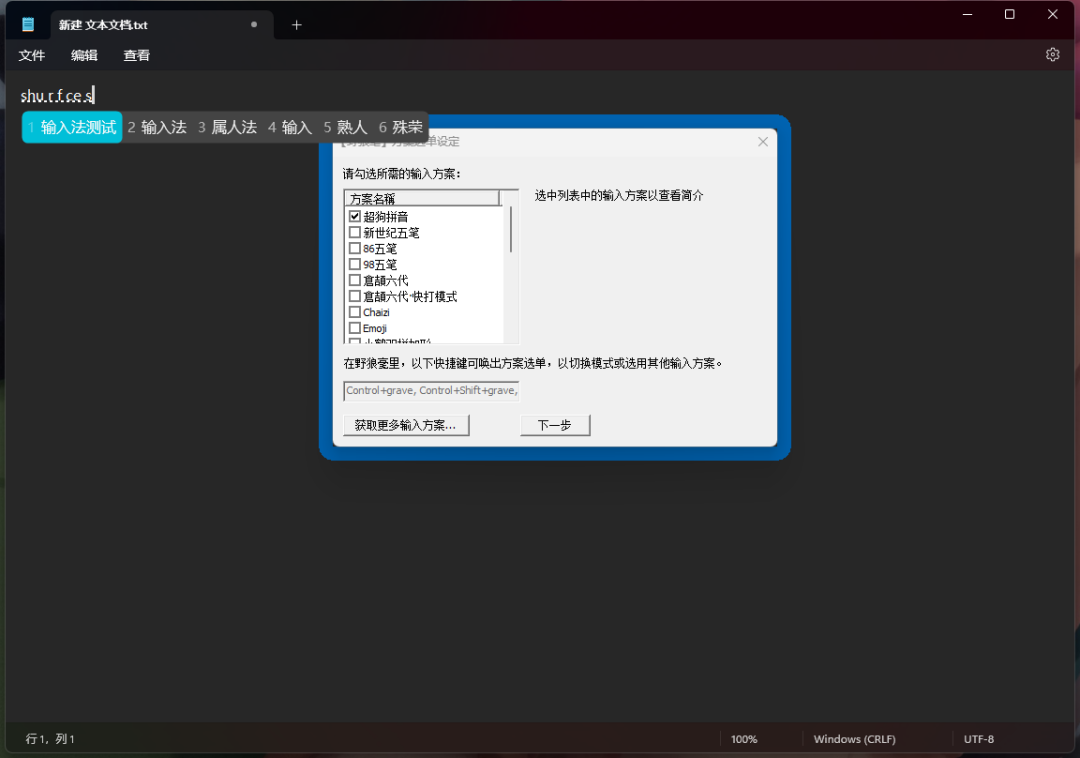Screen dimensions: 1080x758
Task: Choose candidate 4 输入
Action: [290, 127]
